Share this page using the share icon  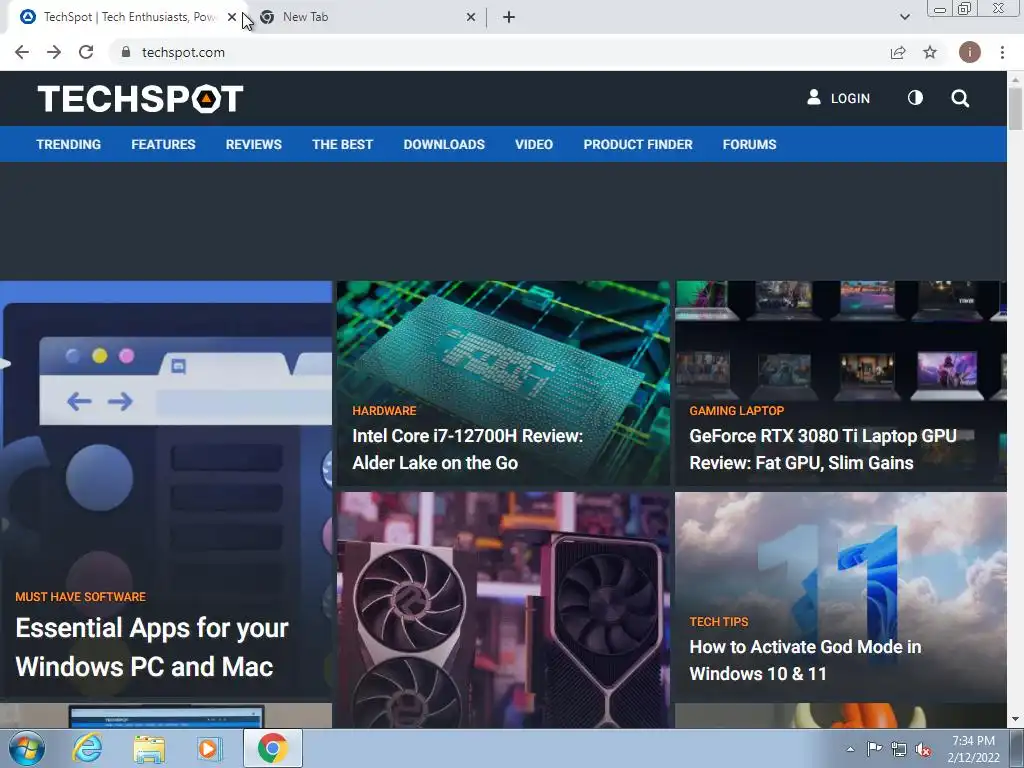pos(898,52)
